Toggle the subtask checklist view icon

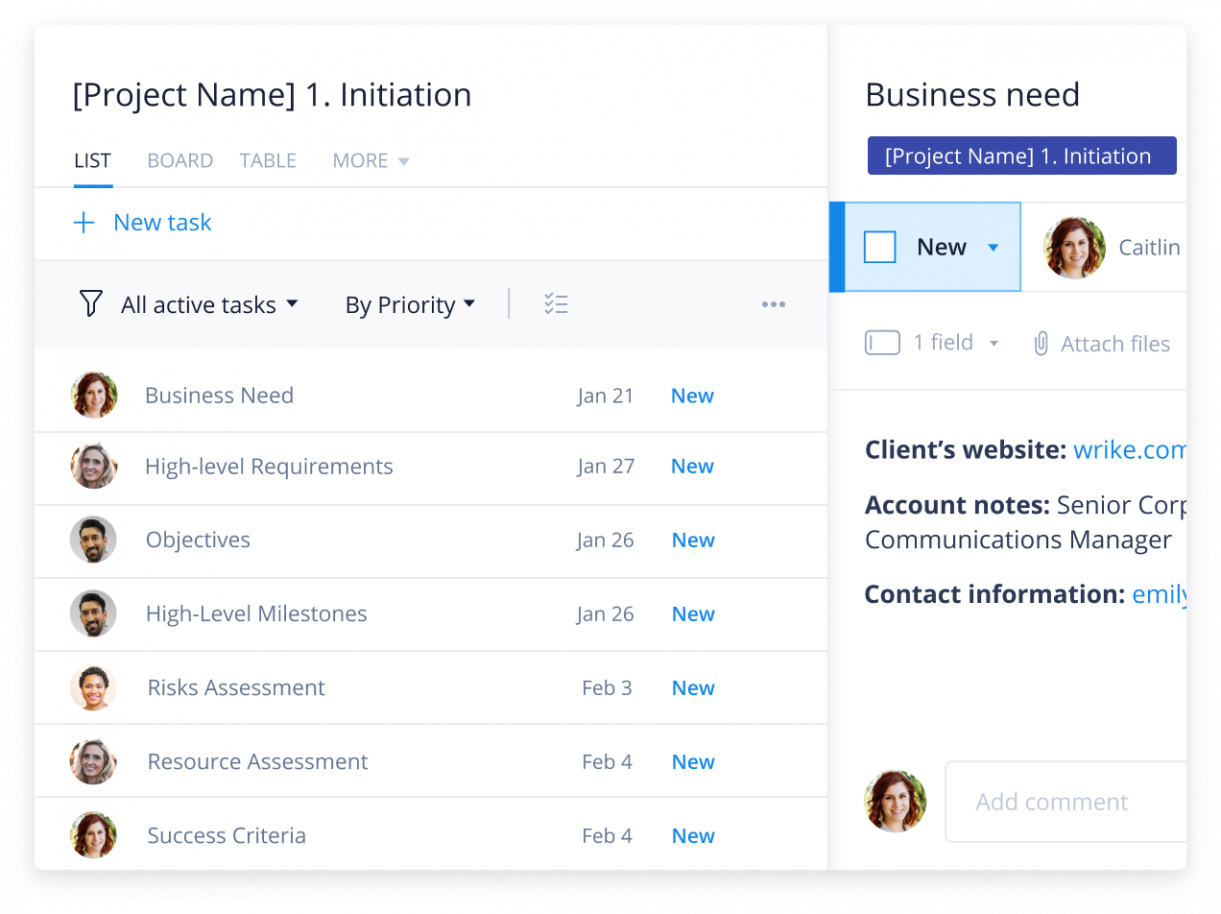point(556,304)
